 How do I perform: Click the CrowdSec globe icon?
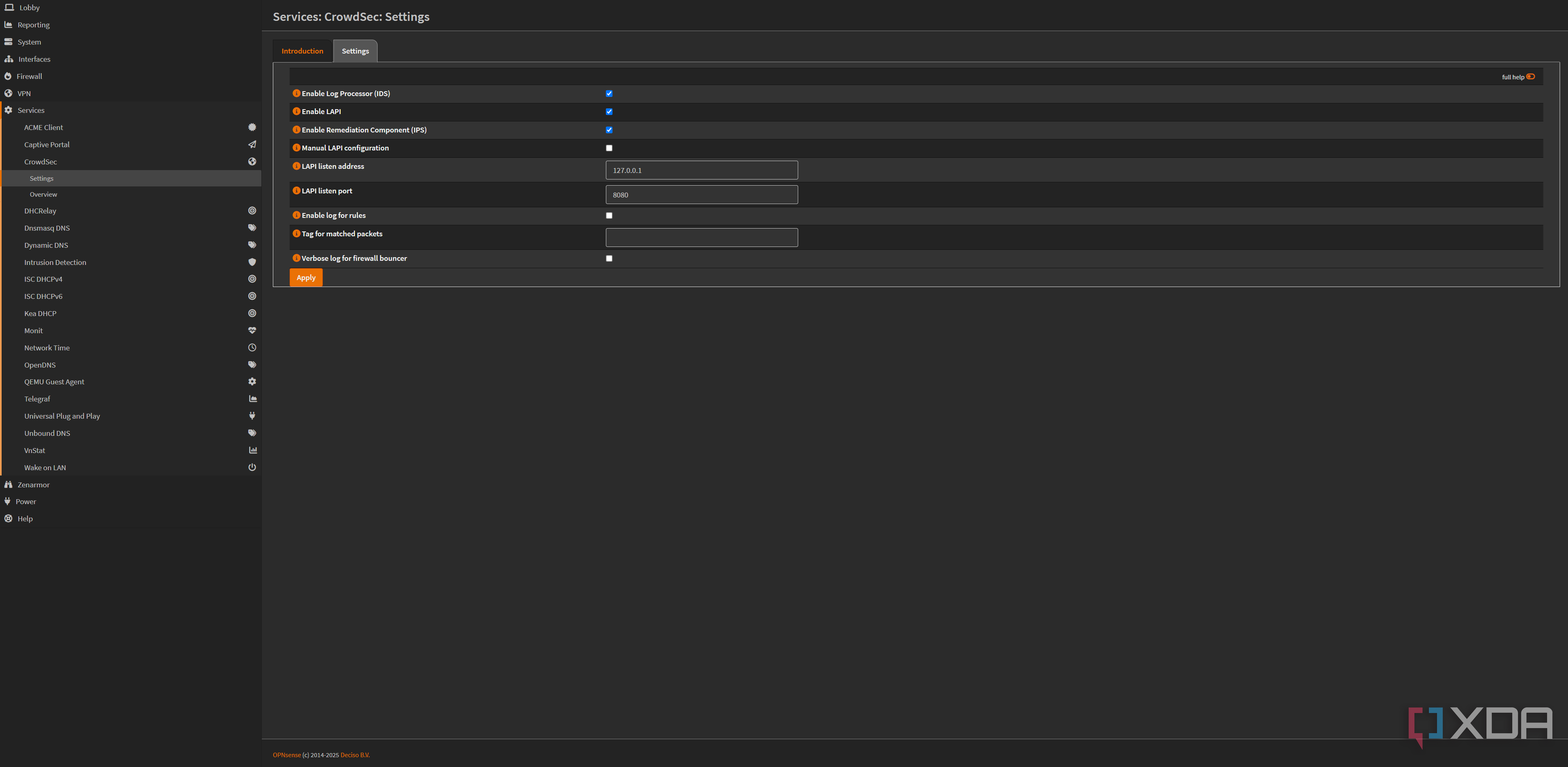point(252,161)
